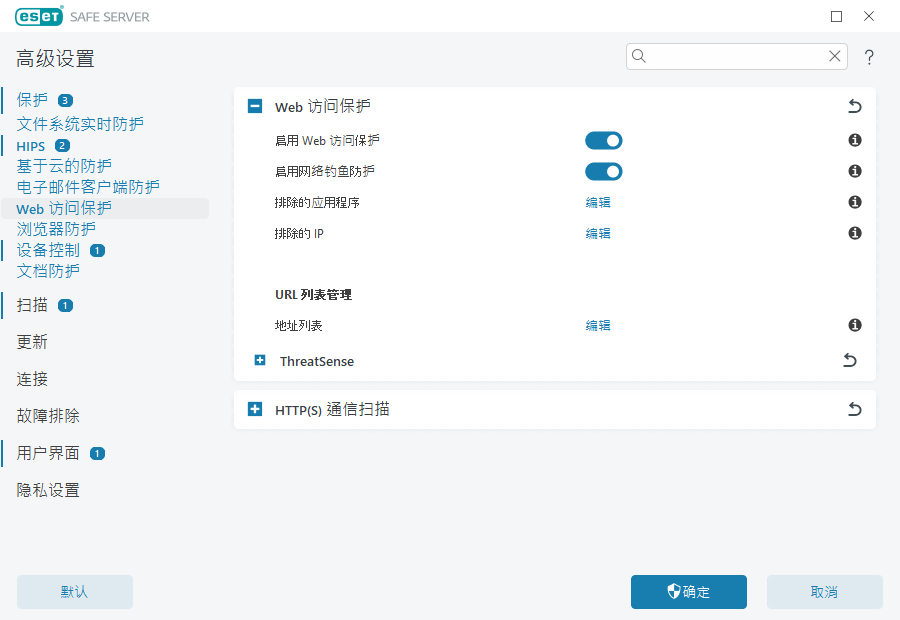
Task: Click the revert arrow next to ThreatSense
Action: [x=849, y=360]
